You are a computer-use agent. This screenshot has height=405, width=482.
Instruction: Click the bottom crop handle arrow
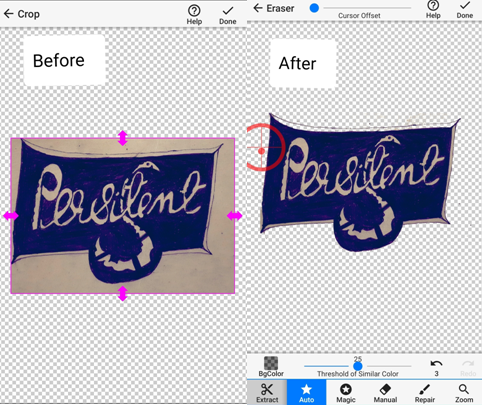tap(123, 293)
